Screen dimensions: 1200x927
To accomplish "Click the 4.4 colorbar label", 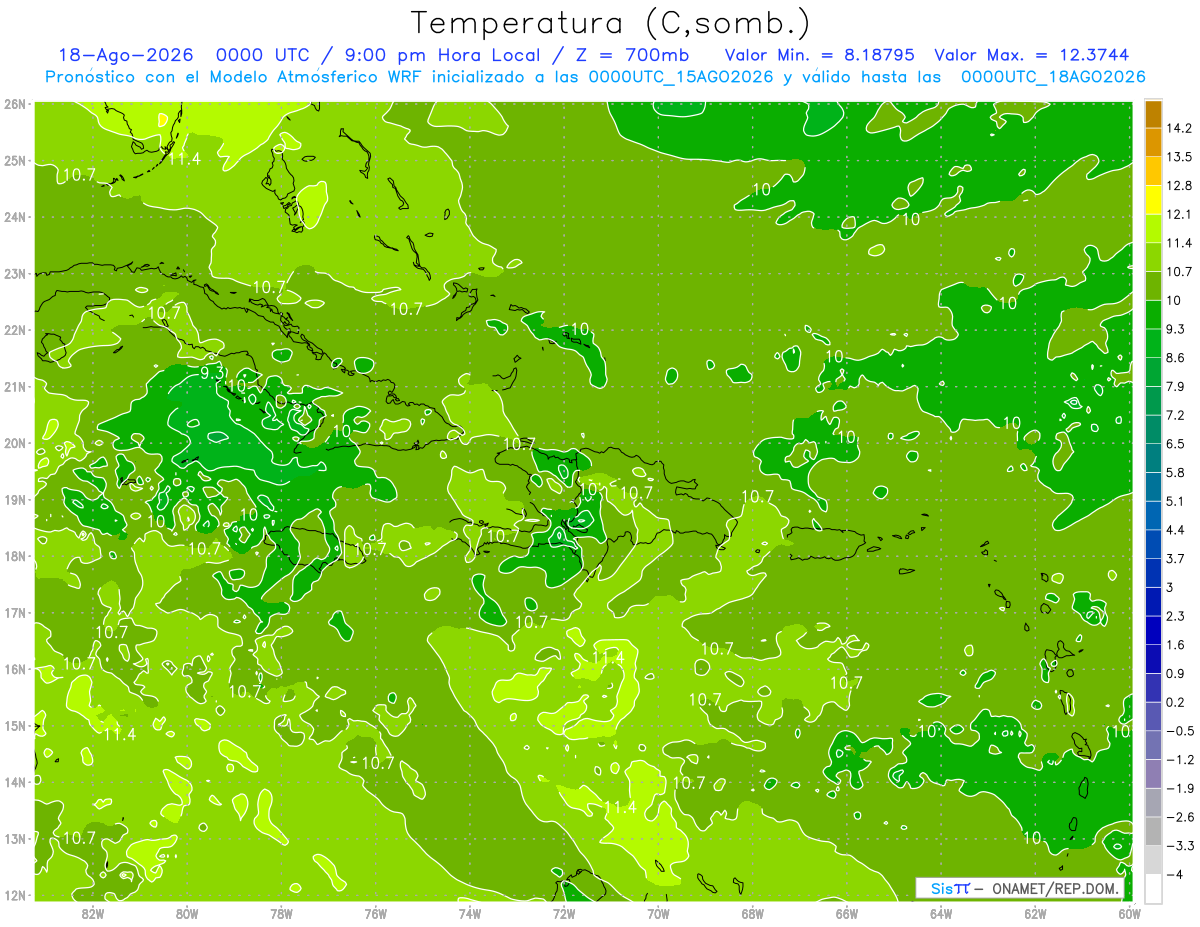I will (x=1176, y=529).
